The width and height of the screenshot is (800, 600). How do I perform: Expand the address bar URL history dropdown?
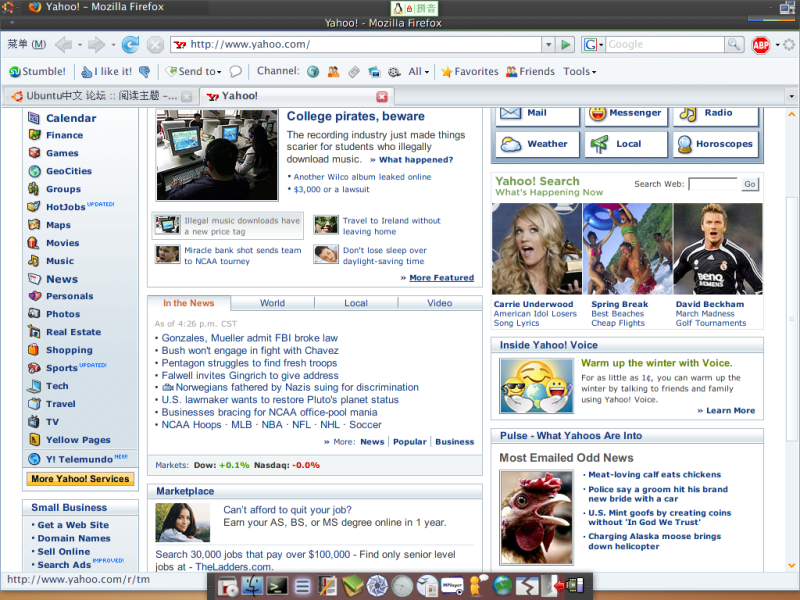point(548,44)
